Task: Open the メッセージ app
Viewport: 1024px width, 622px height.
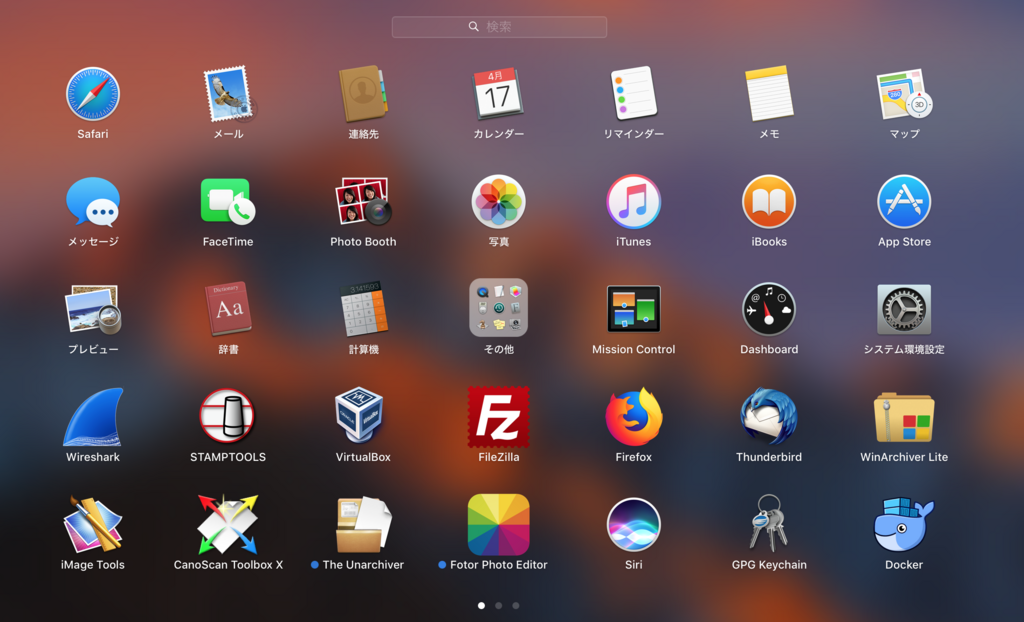Action: (x=93, y=202)
